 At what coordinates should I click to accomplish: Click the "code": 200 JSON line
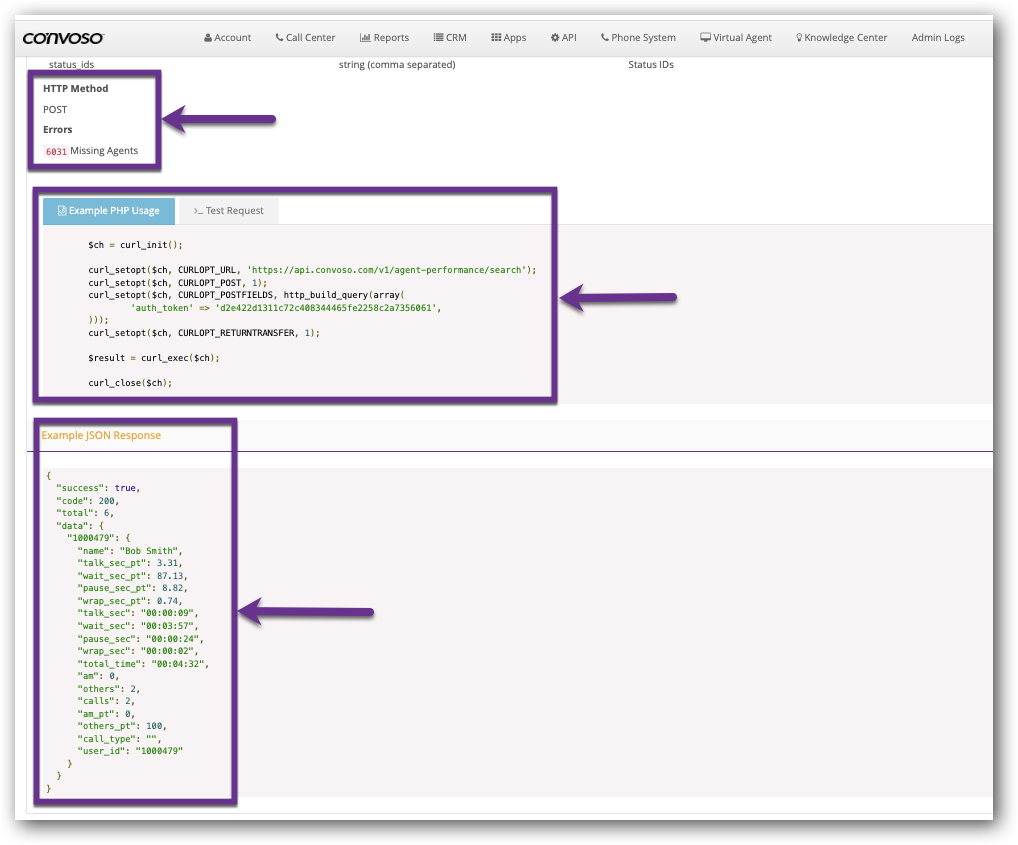tap(88, 501)
